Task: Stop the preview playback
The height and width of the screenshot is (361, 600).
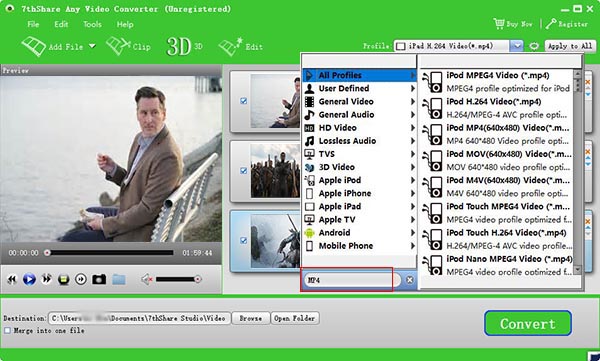Action: 64,279
